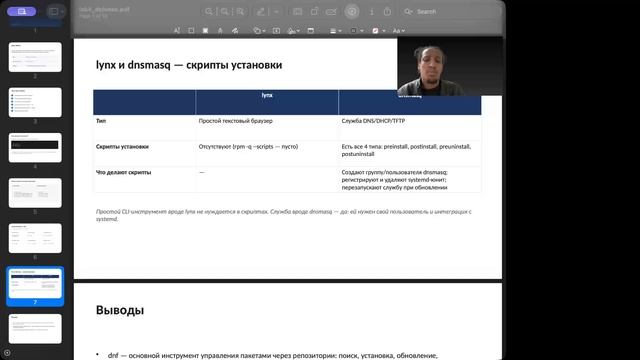Click the circular icon at sidebar bottom
Viewport: 640px width, 360px height.
click(x=7, y=353)
